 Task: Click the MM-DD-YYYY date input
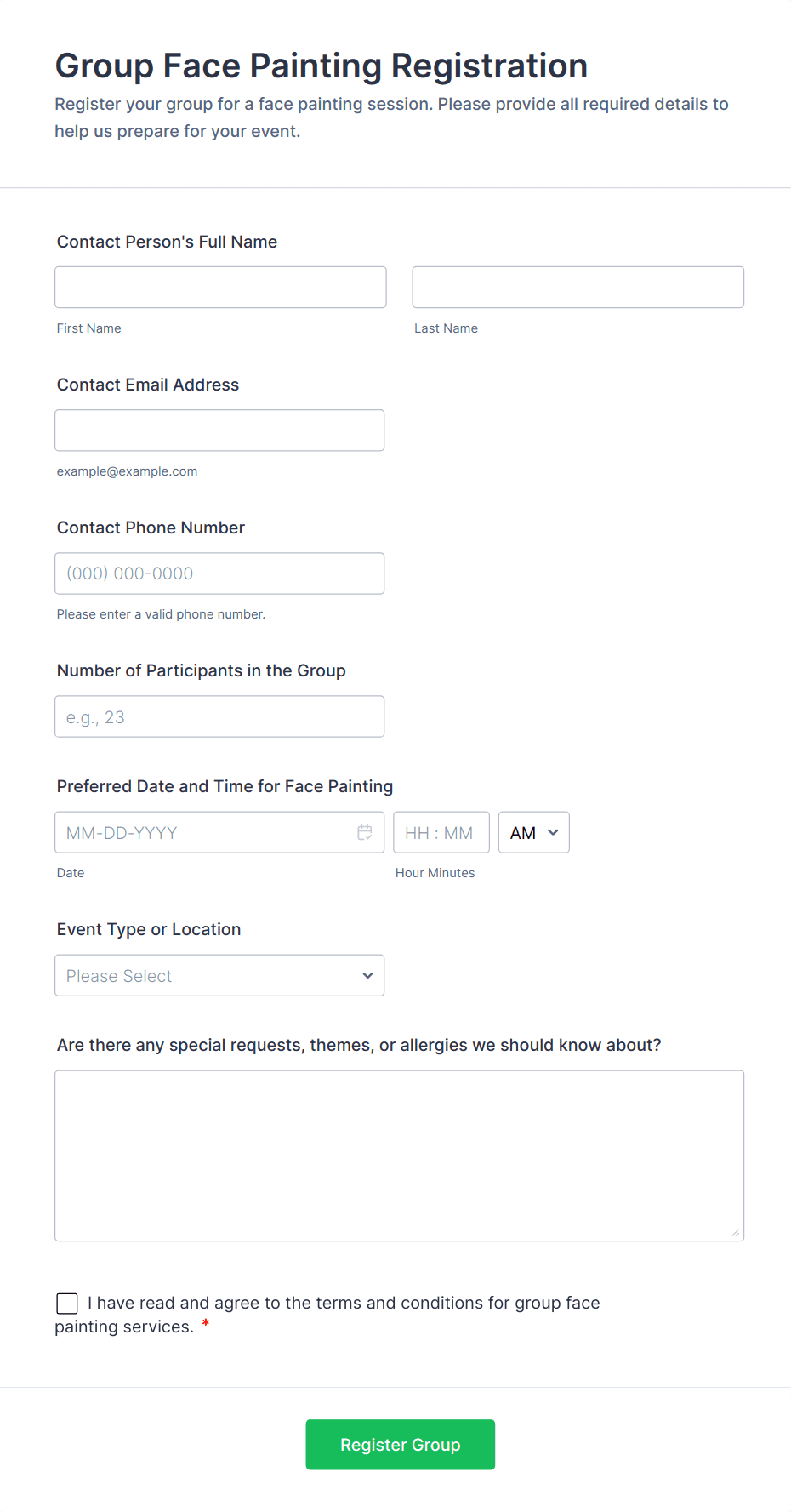pyautogui.click(x=204, y=832)
